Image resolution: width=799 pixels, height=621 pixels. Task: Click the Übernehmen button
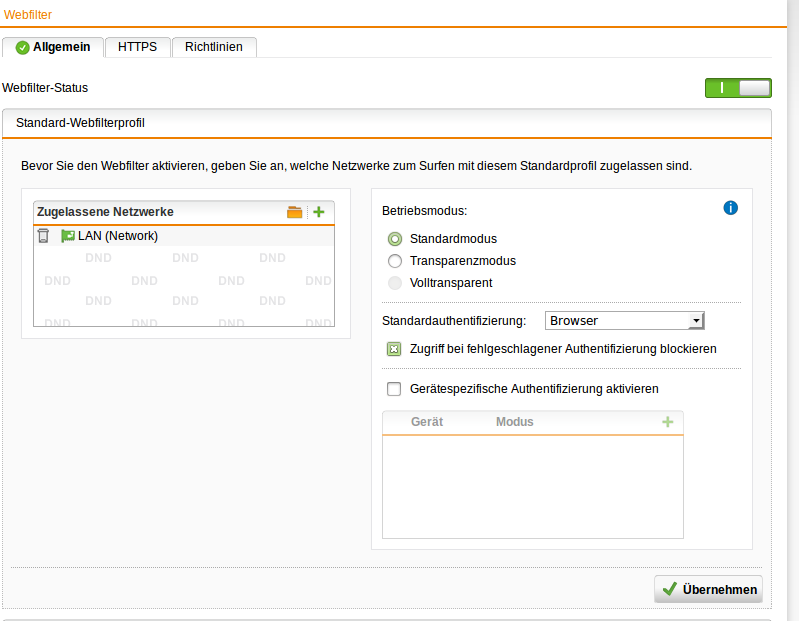pos(708,589)
